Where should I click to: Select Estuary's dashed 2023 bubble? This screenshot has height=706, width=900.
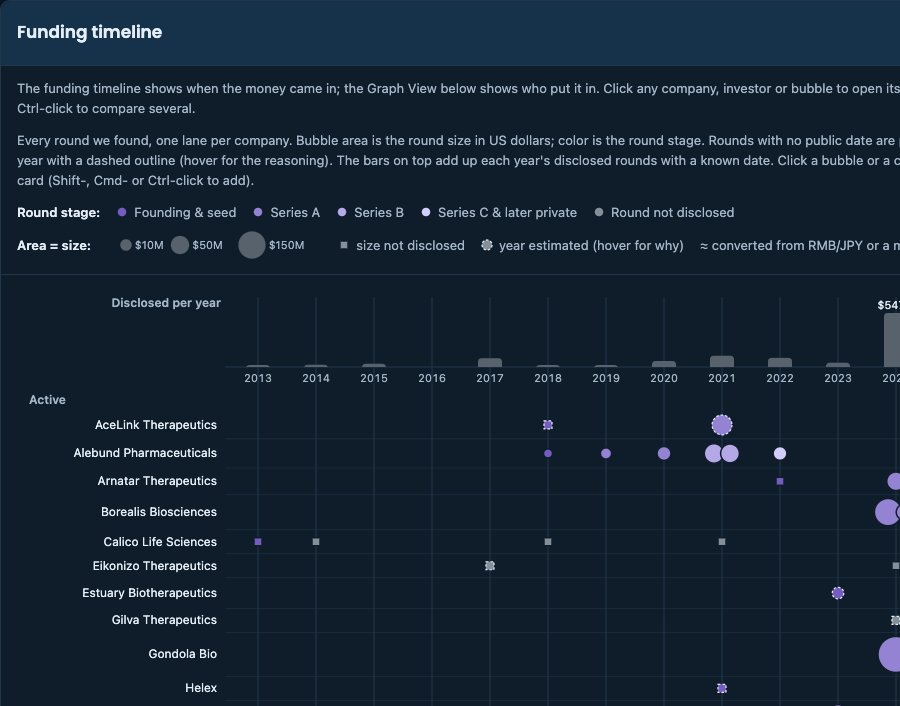[x=837, y=593]
